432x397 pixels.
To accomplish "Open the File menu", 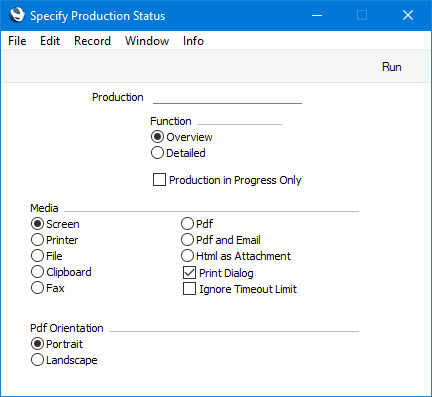I will 17,41.
